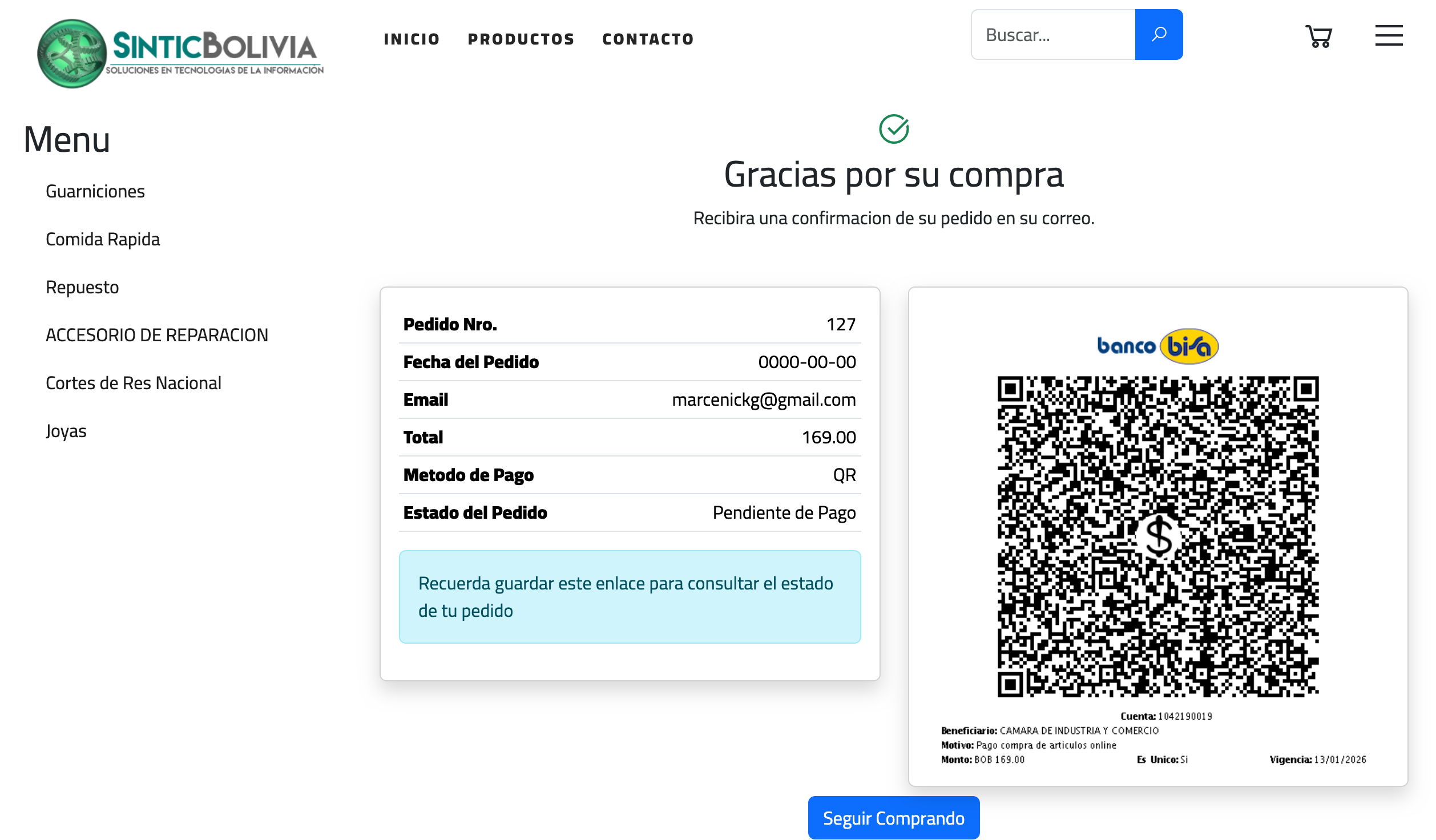Click the green checkmark success icon
Image resolution: width=1436 pixels, height=840 pixels.
(x=894, y=129)
